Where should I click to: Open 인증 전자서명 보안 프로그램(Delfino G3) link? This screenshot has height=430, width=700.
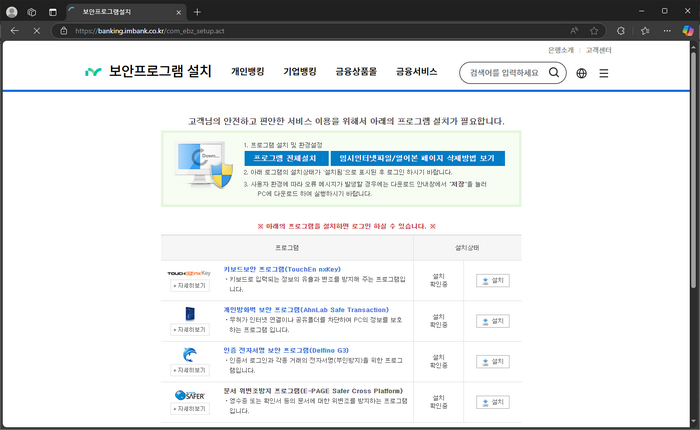[x=286, y=350]
